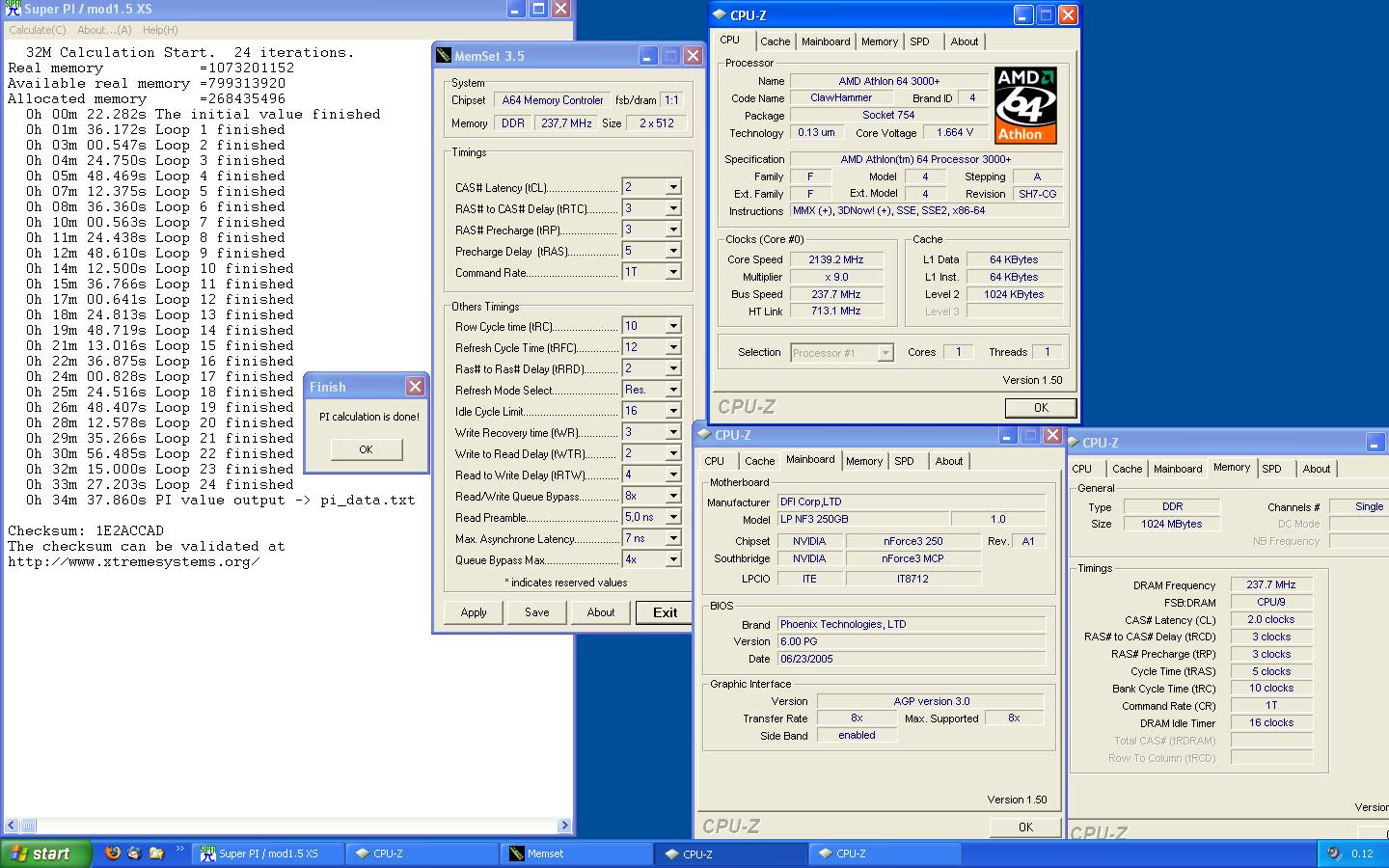This screenshot has height=868, width=1389.
Task: Open the Max. Asynchrone Latency dropdown
Action: coord(673,538)
